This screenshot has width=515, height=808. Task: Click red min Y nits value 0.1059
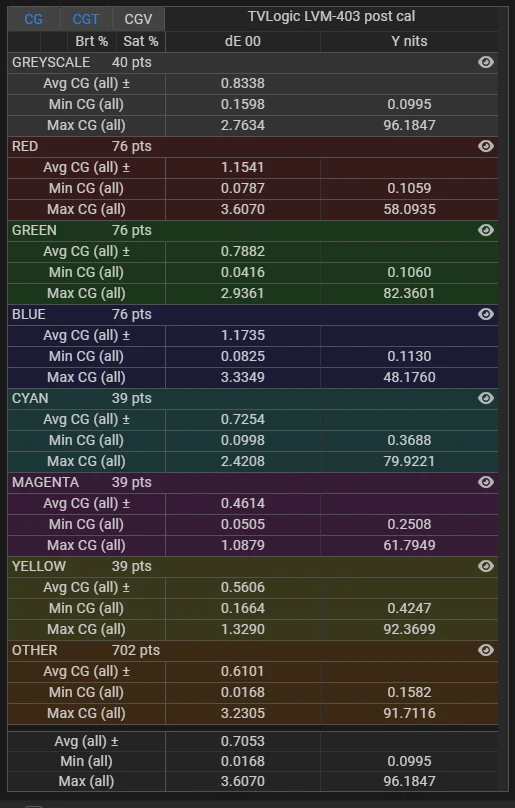click(x=409, y=189)
